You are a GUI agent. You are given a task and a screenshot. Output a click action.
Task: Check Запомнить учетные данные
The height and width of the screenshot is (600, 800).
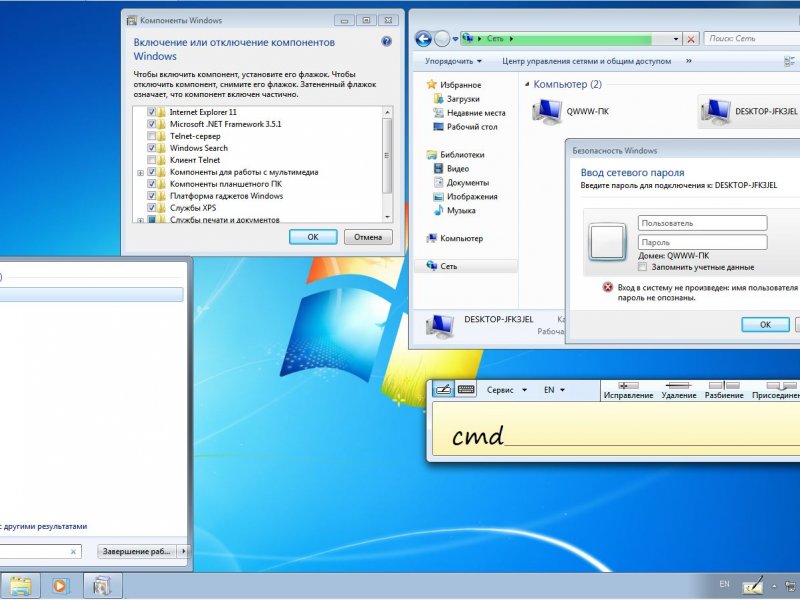[x=642, y=267]
